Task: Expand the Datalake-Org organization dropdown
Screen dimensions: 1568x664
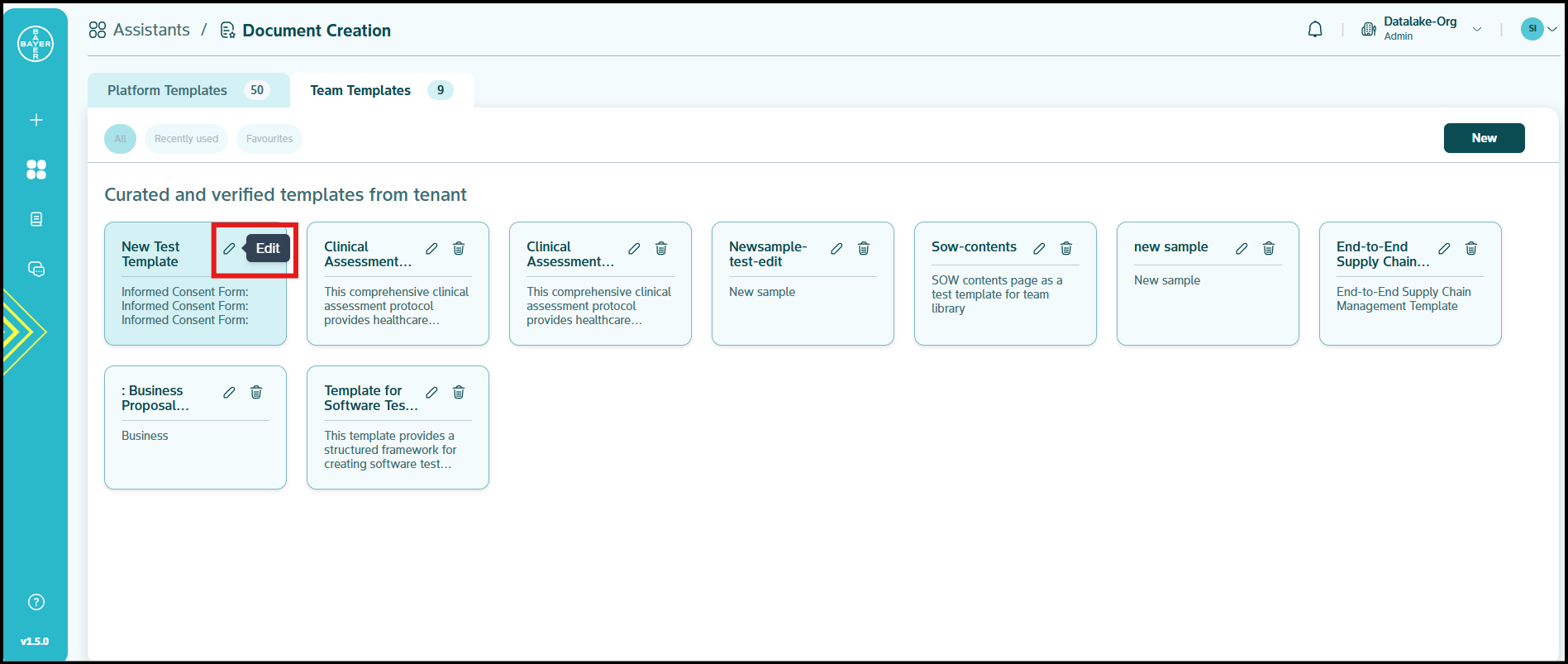Action: click(1476, 29)
